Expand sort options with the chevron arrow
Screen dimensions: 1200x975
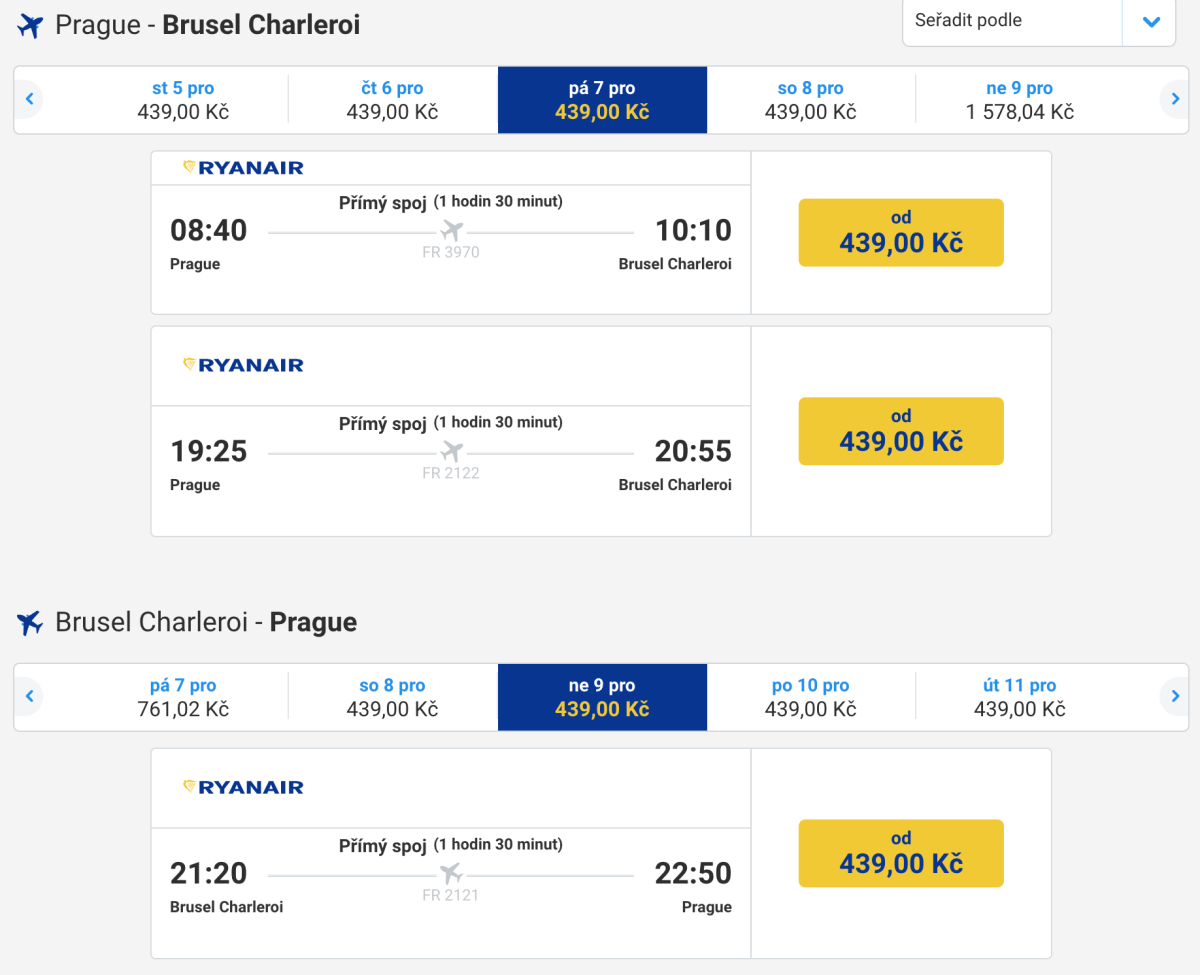point(1151,21)
